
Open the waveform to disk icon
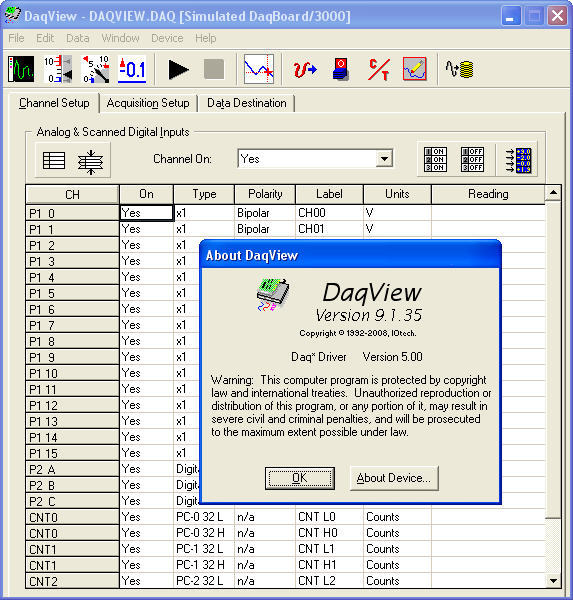tap(459, 69)
